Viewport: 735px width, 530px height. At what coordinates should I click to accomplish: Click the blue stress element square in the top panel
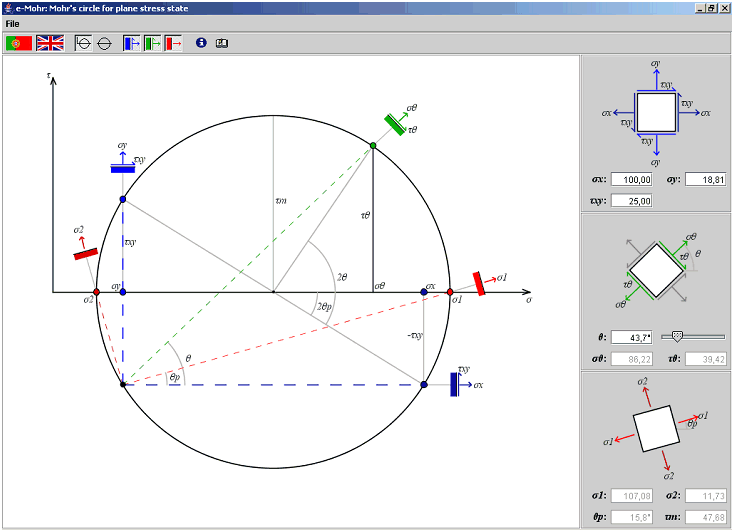tap(656, 112)
